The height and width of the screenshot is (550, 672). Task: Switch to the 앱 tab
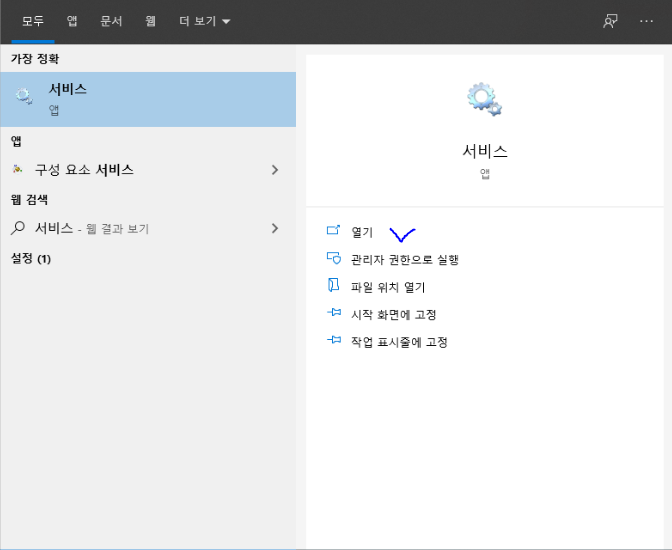(x=72, y=21)
